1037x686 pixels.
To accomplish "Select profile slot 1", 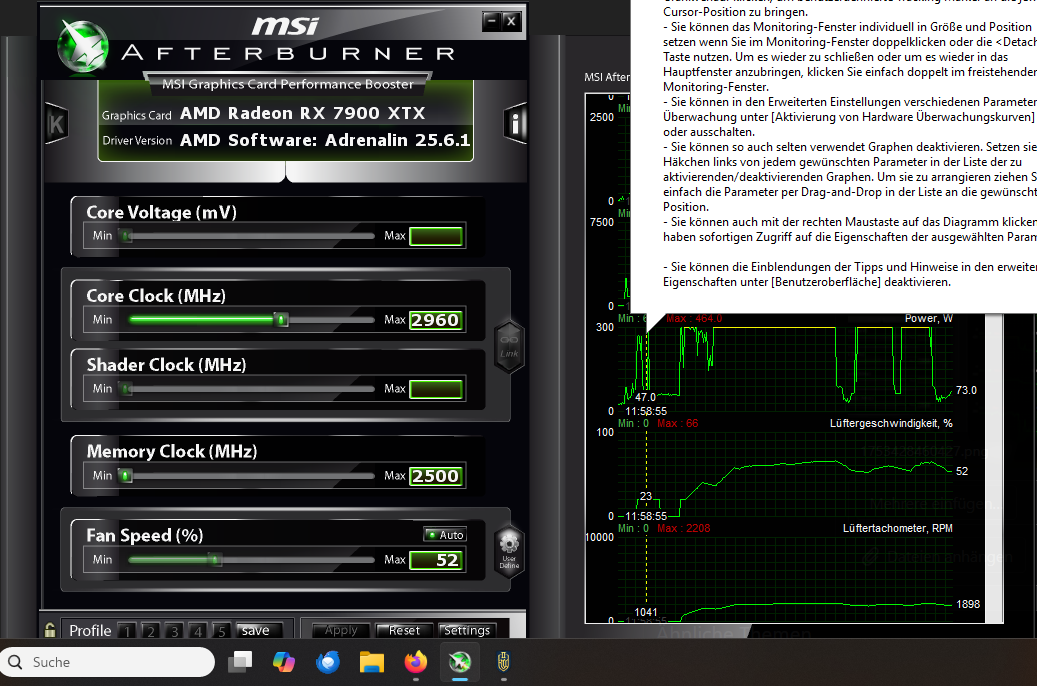I will tap(128, 630).
